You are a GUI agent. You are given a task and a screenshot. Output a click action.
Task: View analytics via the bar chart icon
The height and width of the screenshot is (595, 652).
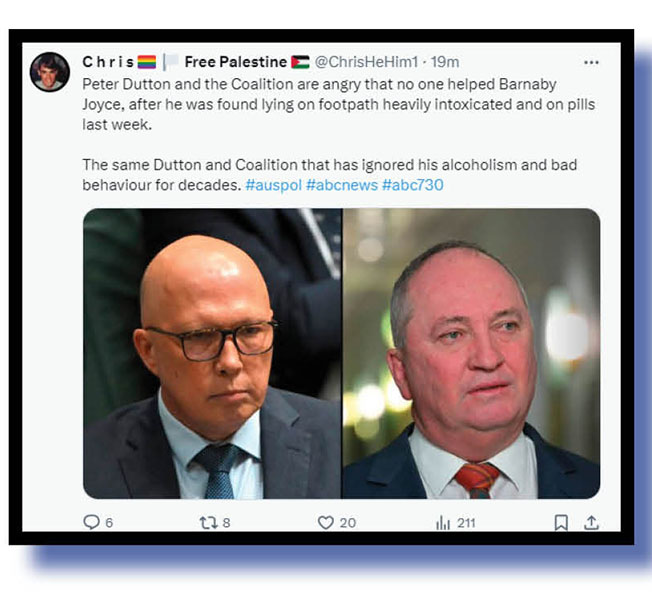[x=443, y=523]
